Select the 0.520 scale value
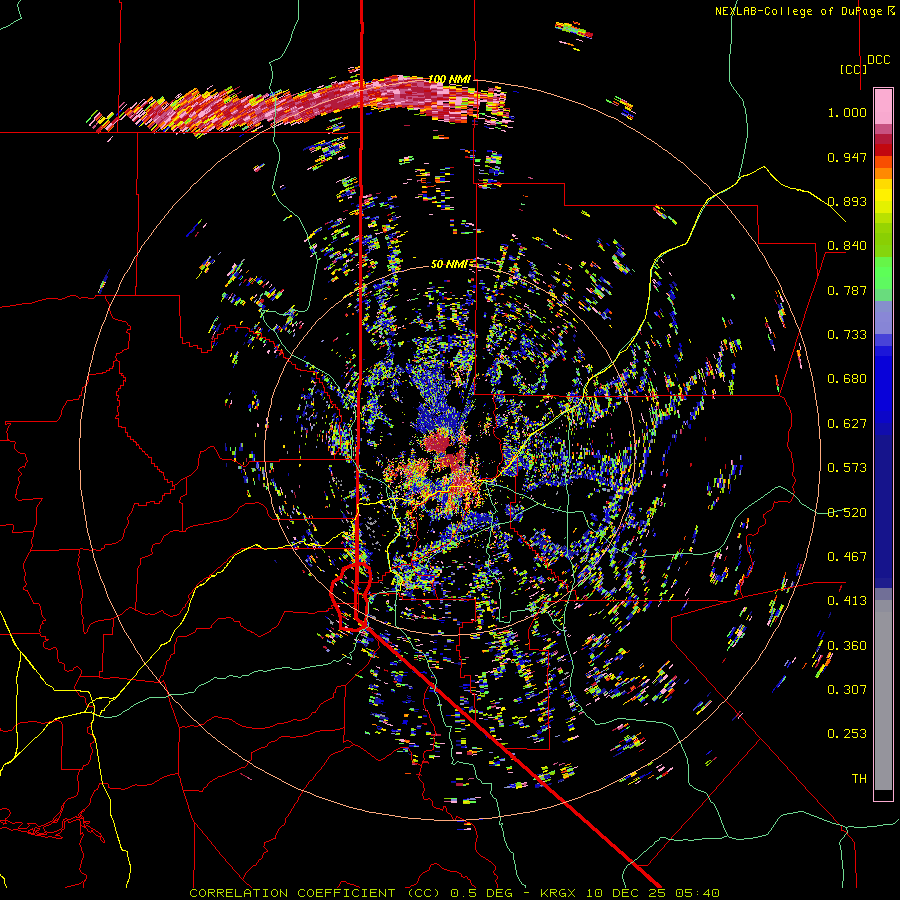Image resolution: width=900 pixels, height=900 pixels. pyautogui.click(x=847, y=513)
